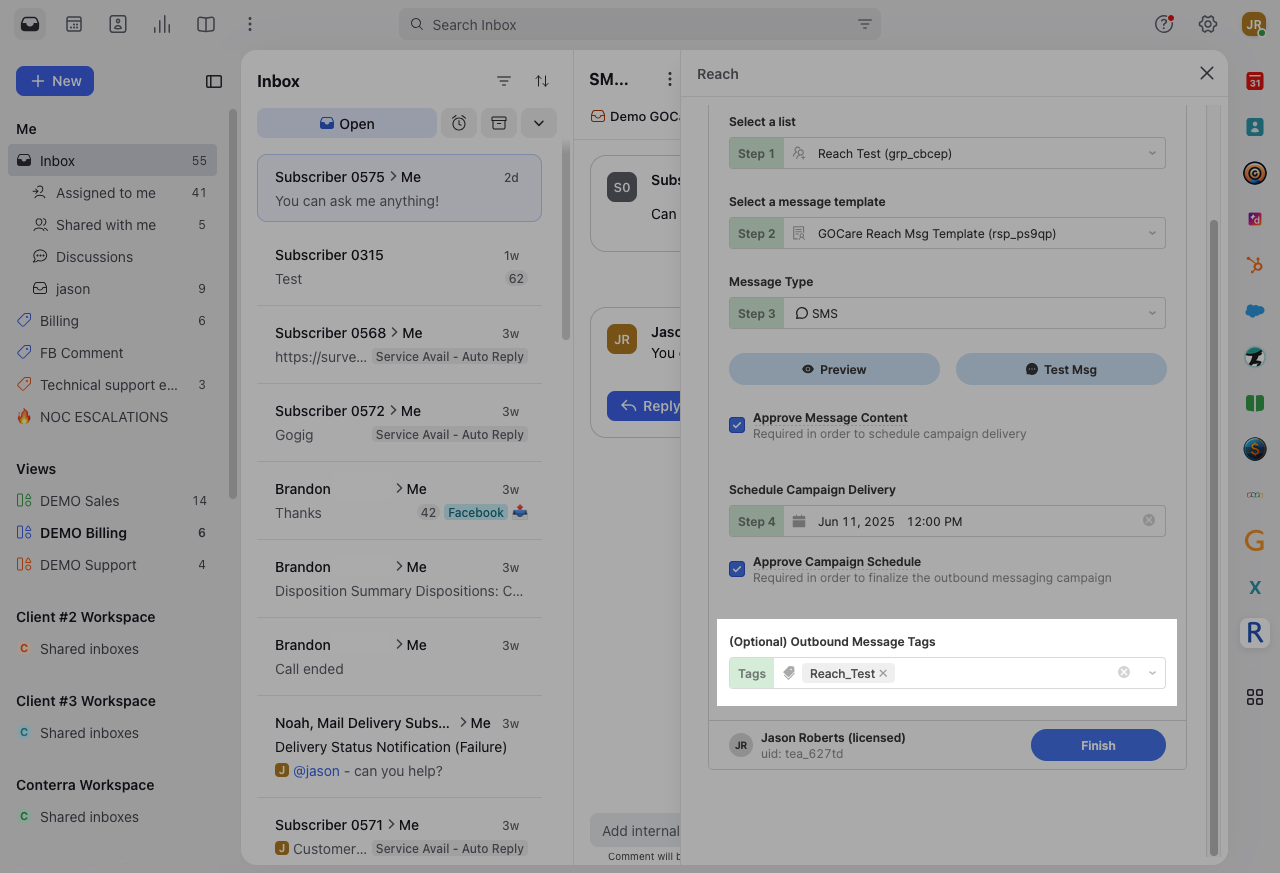
Task: Open Brandon's Thanks Facebook conversation
Action: point(400,501)
